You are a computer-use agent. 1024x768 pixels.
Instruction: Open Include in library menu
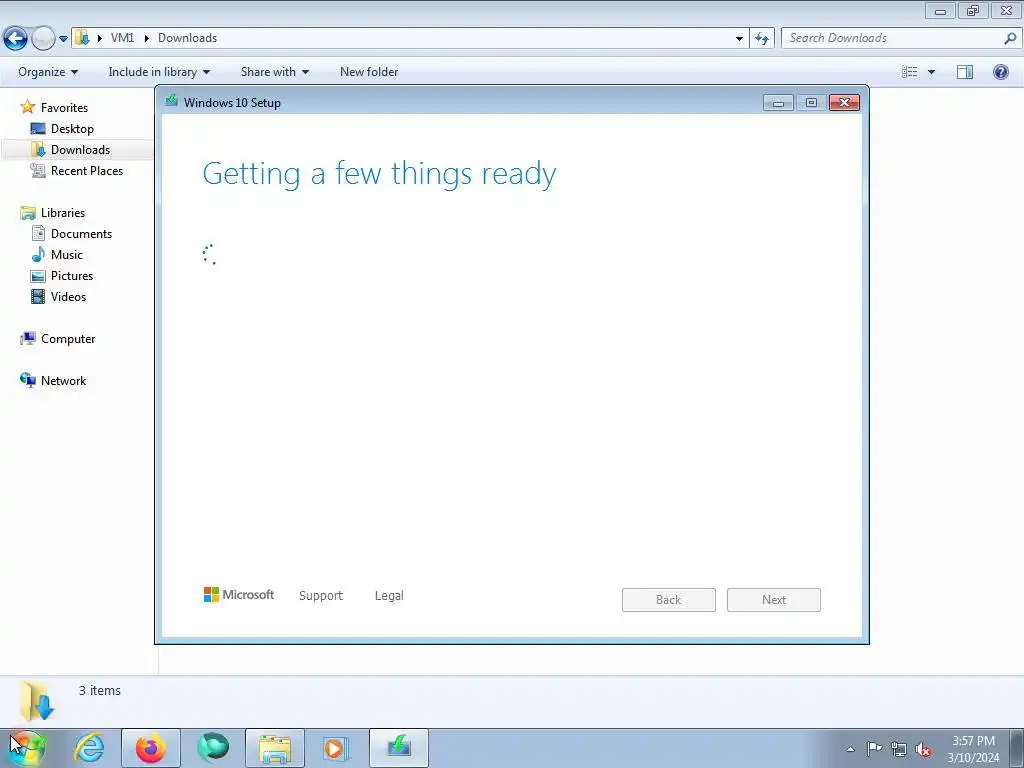(159, 72)
